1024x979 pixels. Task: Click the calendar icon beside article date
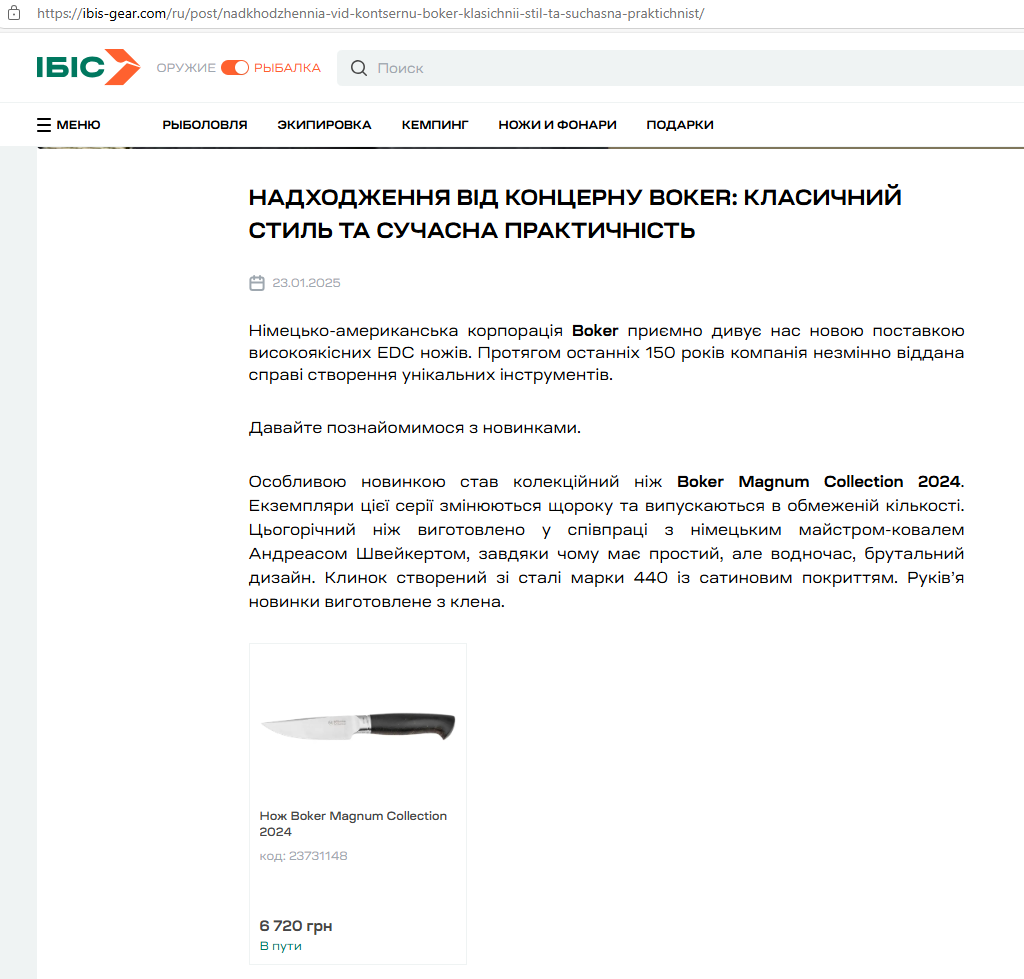pos(257,283)
